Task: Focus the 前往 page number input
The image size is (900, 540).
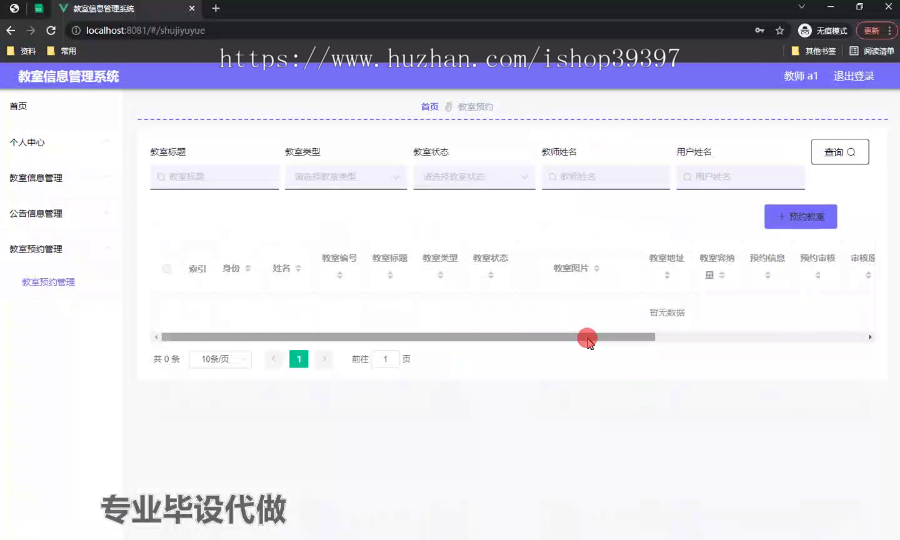Action: (386, 359)
